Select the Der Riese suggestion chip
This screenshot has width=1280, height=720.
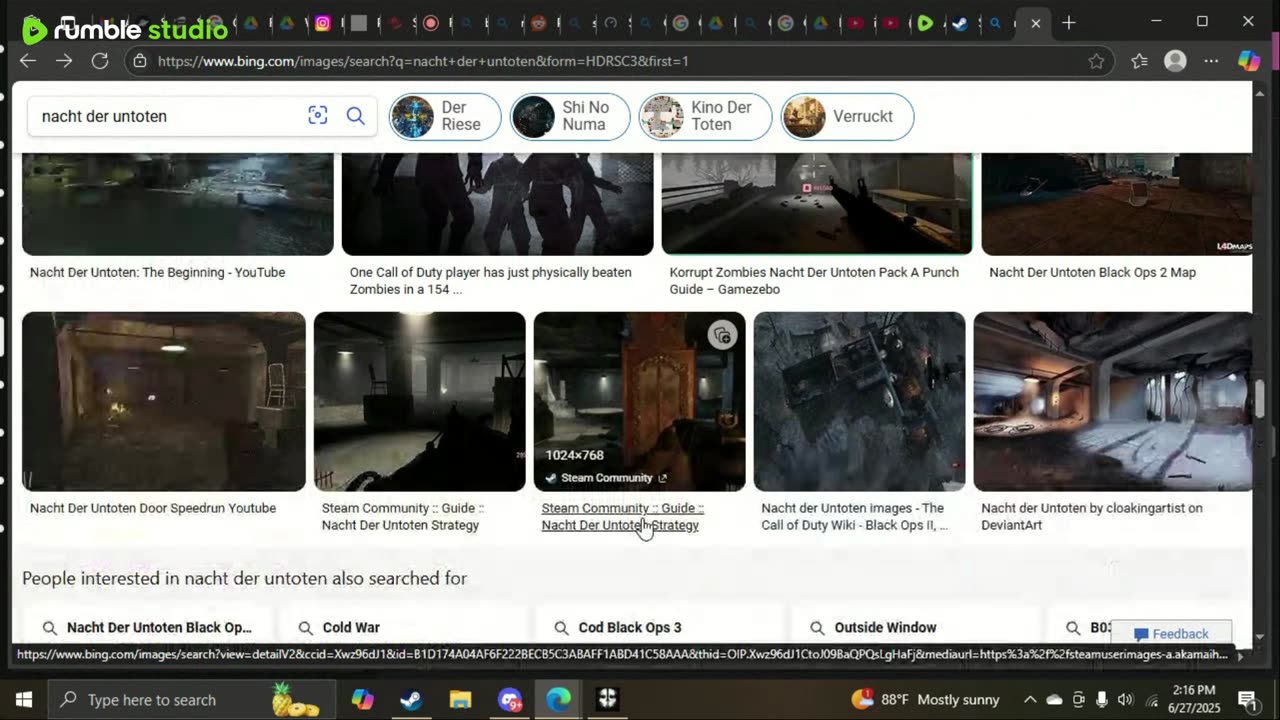coord(445,116)
